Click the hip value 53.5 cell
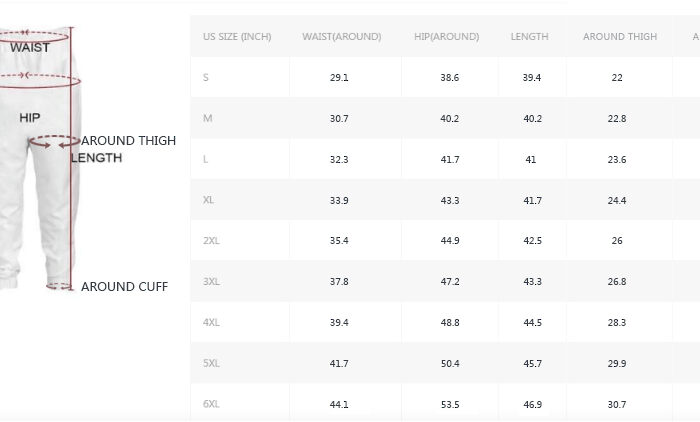The height and width of the screenshot is (422, 700). pos(450,404)
